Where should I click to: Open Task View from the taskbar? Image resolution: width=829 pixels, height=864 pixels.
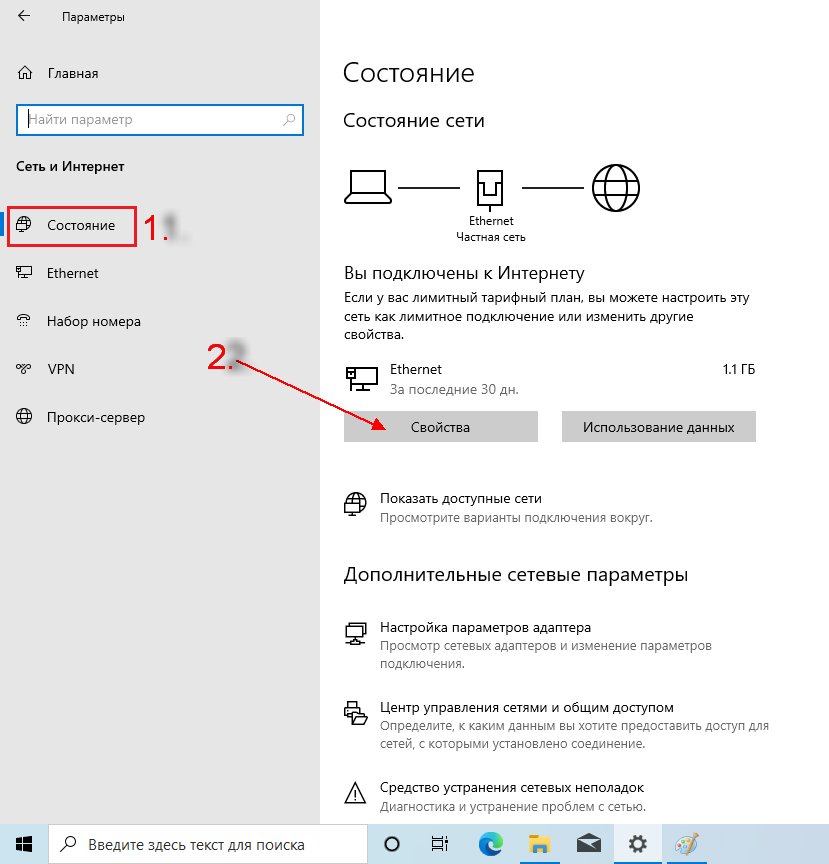[x=438, y=843]
